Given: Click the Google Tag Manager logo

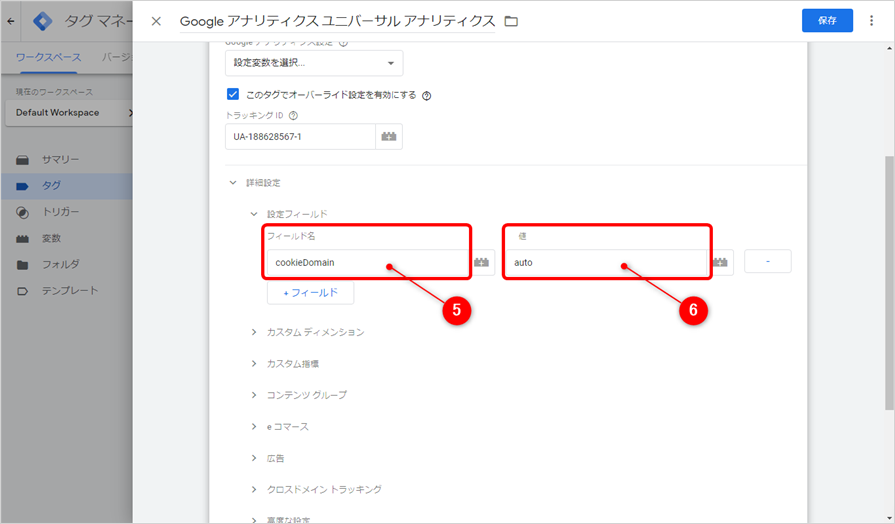Looking at the screenshot, I should (x=43, y=21).
